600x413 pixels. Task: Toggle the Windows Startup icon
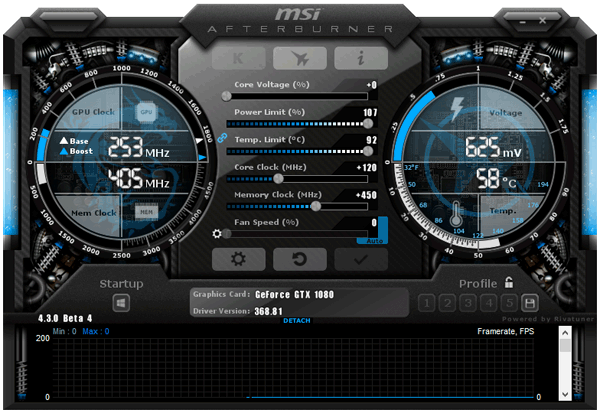tap(121, 304)
